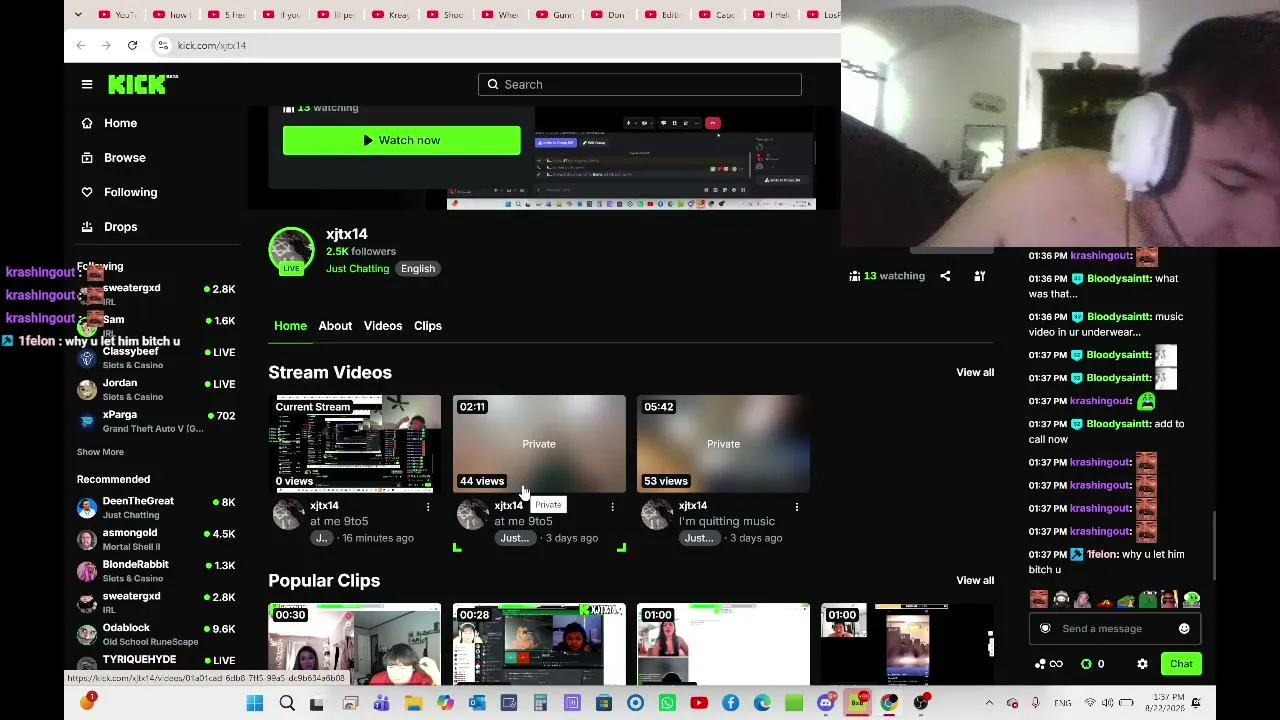Open the Kick hamburger menu
The height and width of the screenshot is (720, 1280).
tap(87, 84)
